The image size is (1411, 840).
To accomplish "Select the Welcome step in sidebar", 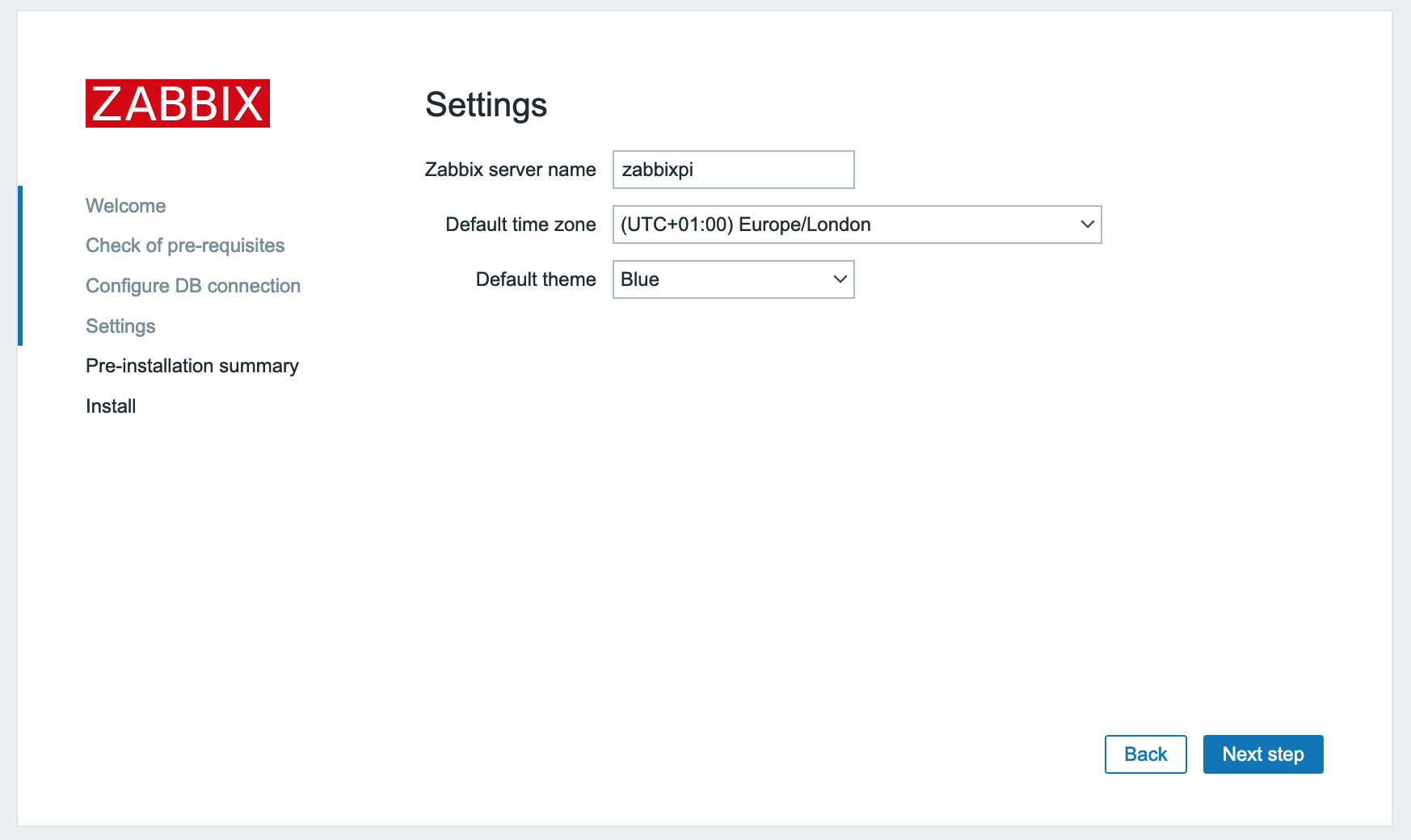I will coord(125,206).
